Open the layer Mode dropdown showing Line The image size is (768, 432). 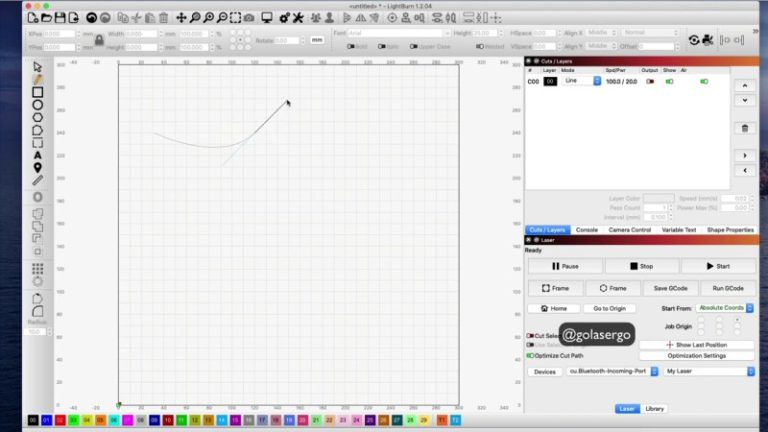pos(581,81)
